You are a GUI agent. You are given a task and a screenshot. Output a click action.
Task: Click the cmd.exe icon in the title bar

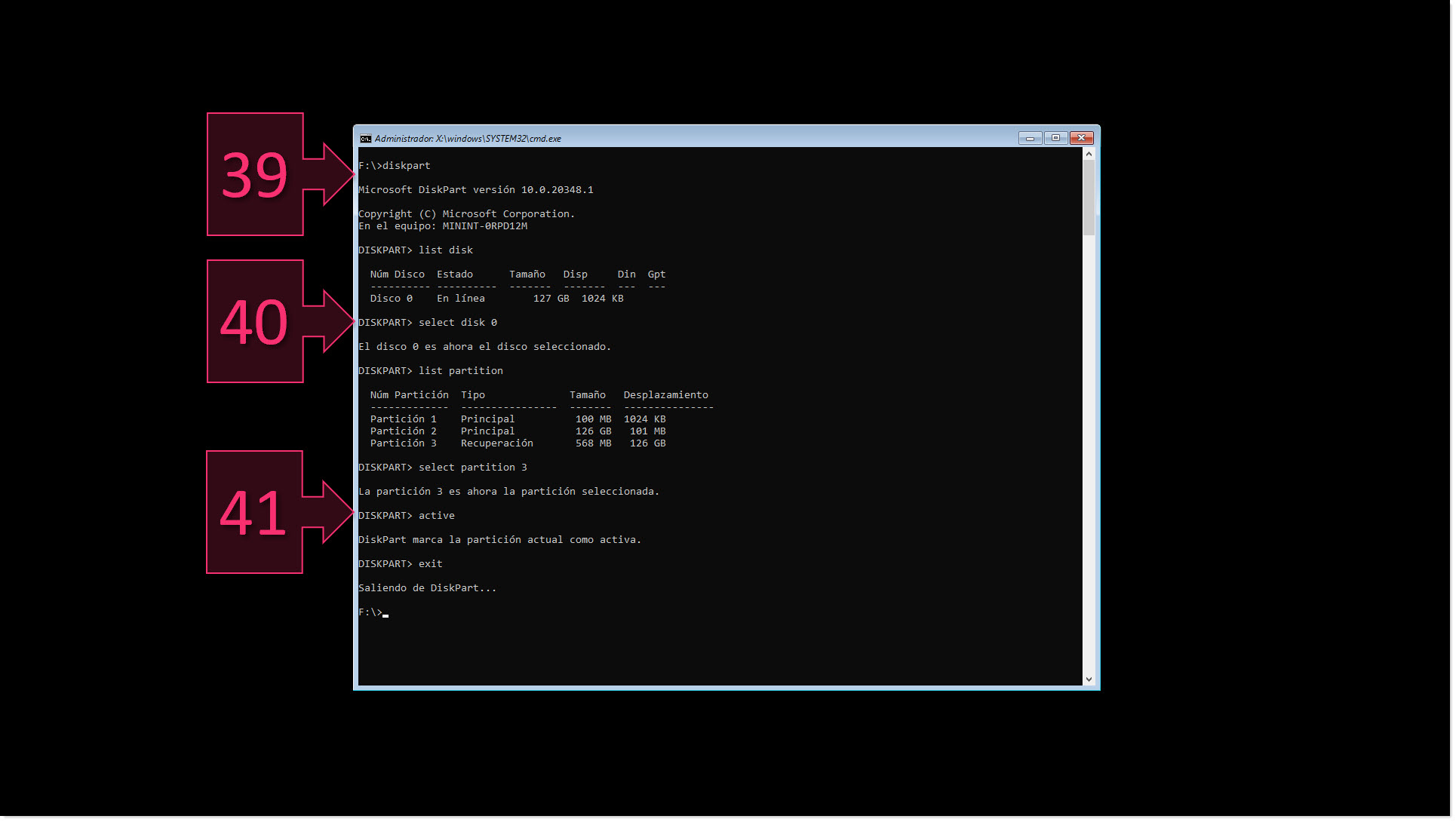(364, 138)
